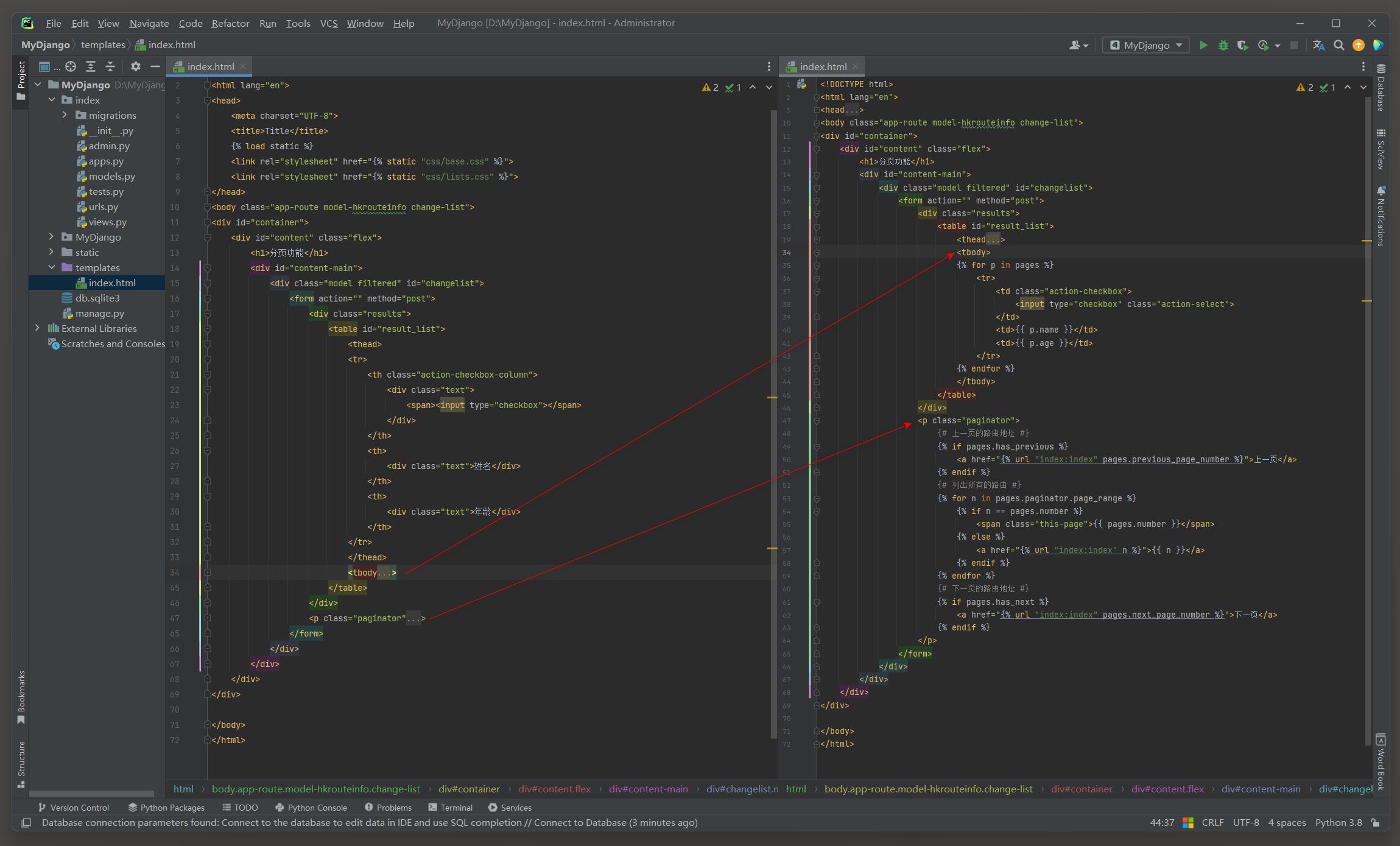This screenshot has width=1400, height=846.
Task: Open right editor tab options menu
Action: 1363,66
